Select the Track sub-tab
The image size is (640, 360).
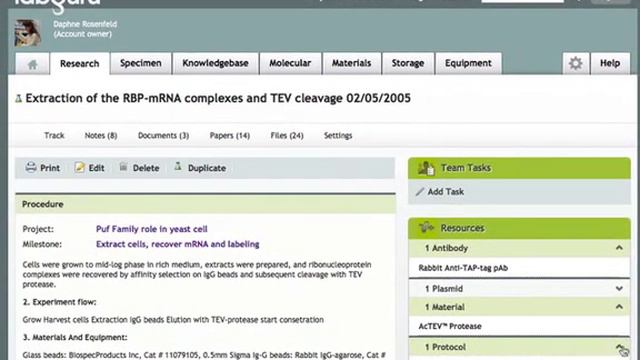tap(54, 136)
